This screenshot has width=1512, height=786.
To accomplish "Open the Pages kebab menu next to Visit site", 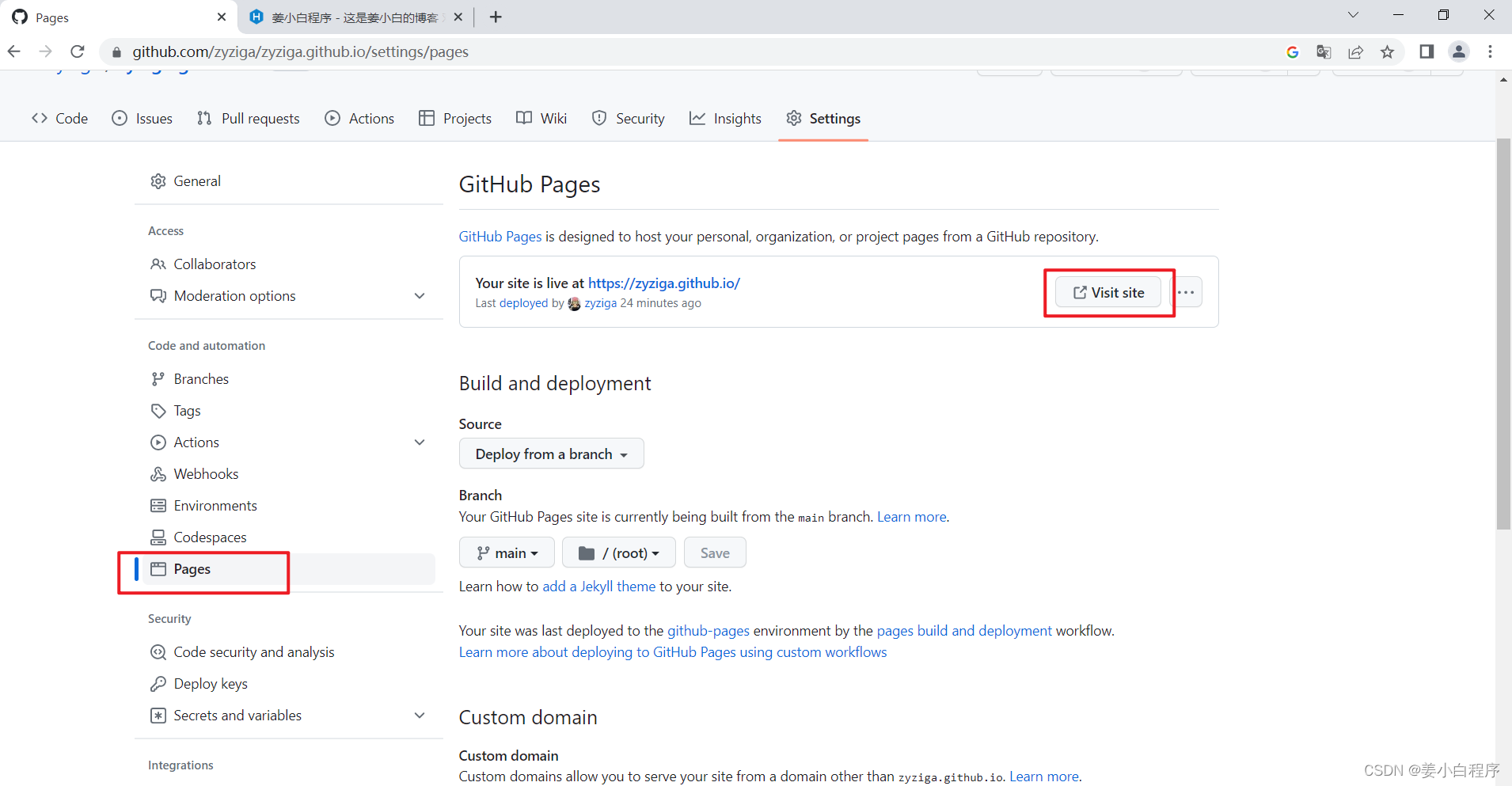I will (1186, 291).
